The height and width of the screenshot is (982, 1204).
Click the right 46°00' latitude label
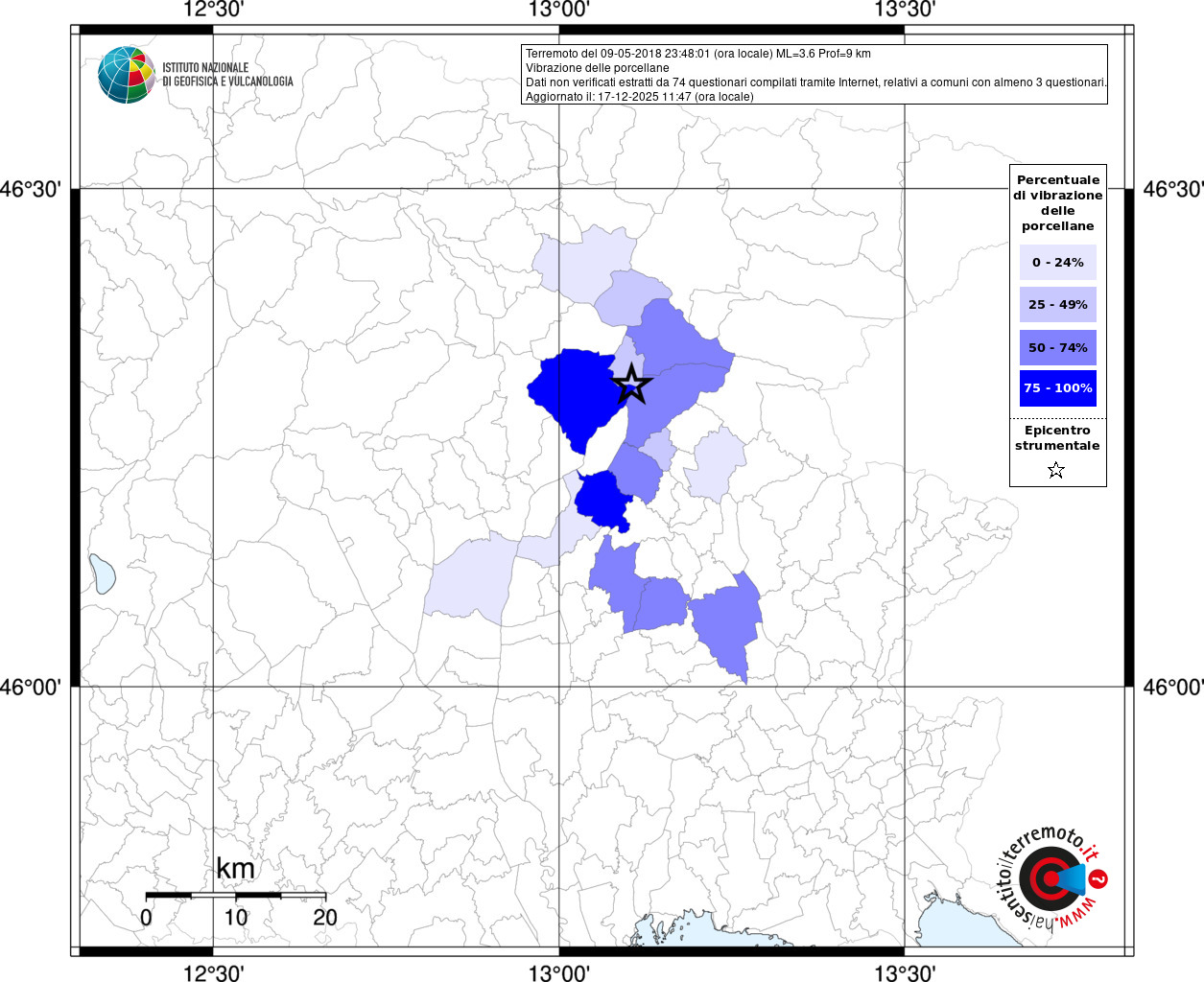[x=1173, y=687]
